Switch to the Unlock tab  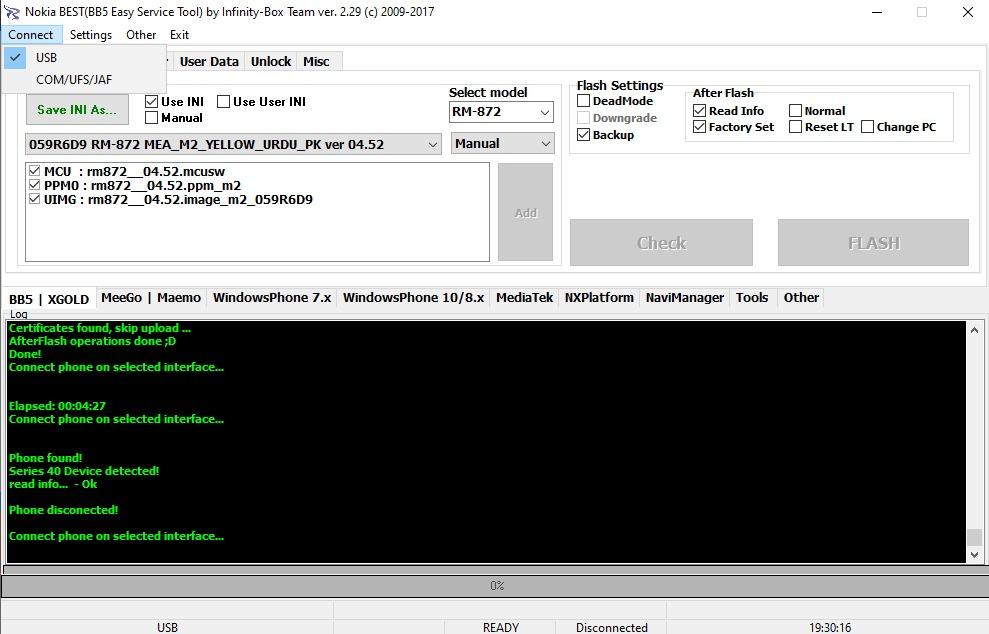[x=270, y=61]
